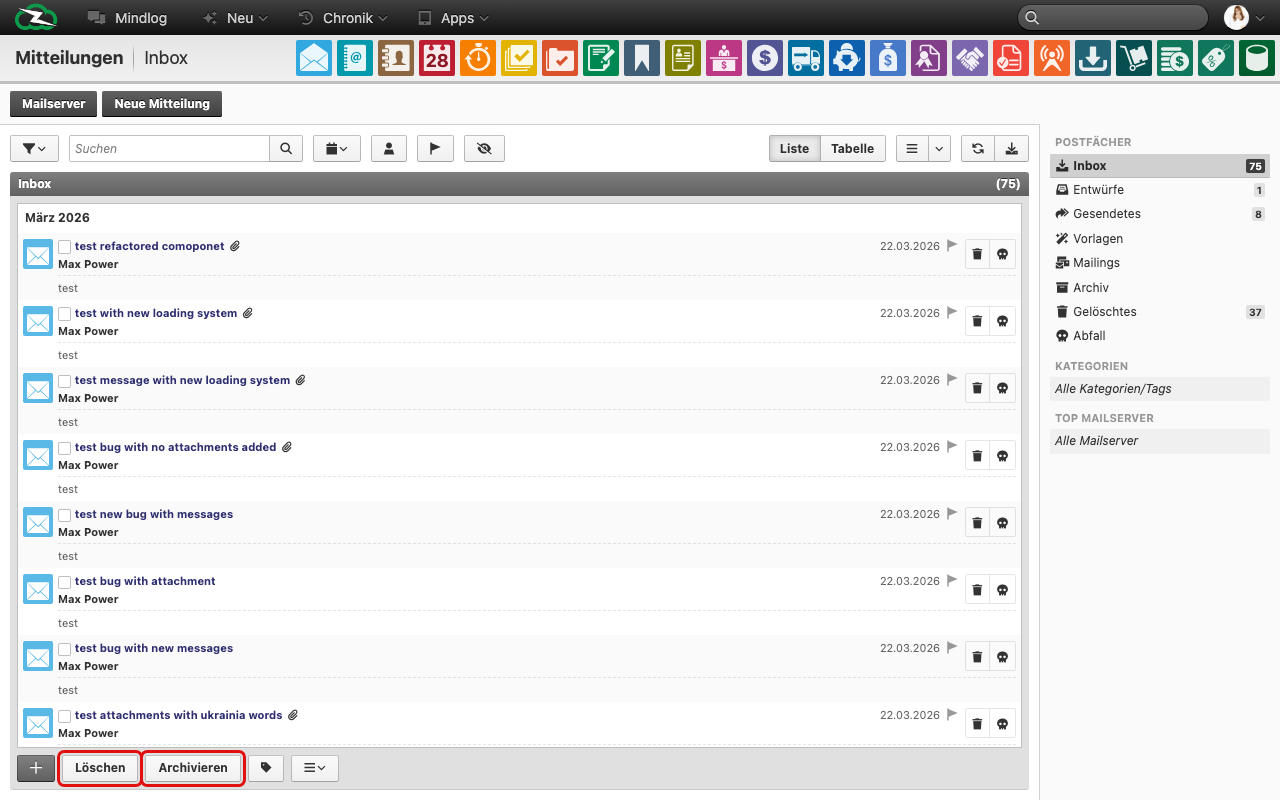This screenshot has height=800, width=1280.
Task: Open the orange-red folder checkmark icon
Action: click(560, 58)
